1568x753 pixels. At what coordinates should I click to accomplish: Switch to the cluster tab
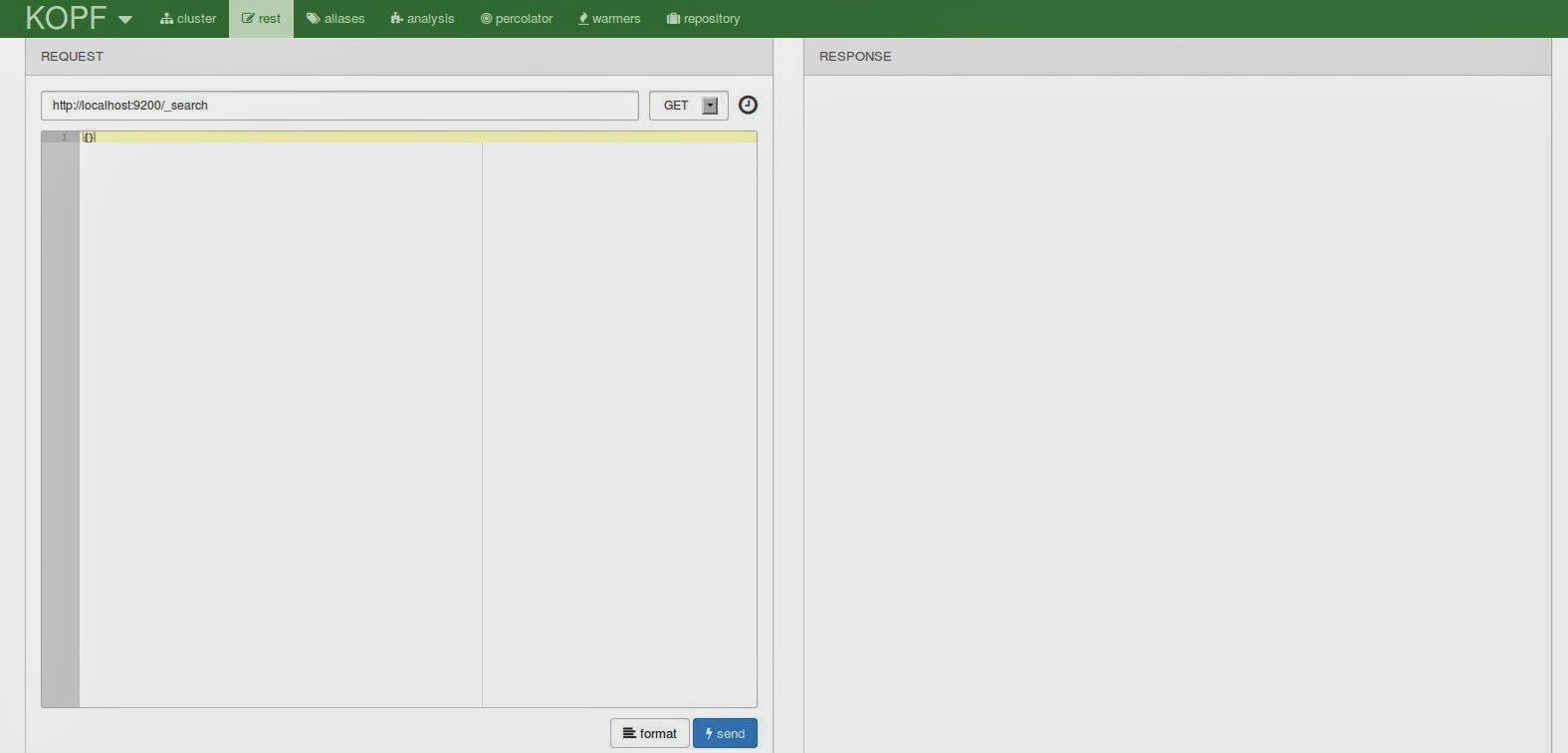coord(188,19)
